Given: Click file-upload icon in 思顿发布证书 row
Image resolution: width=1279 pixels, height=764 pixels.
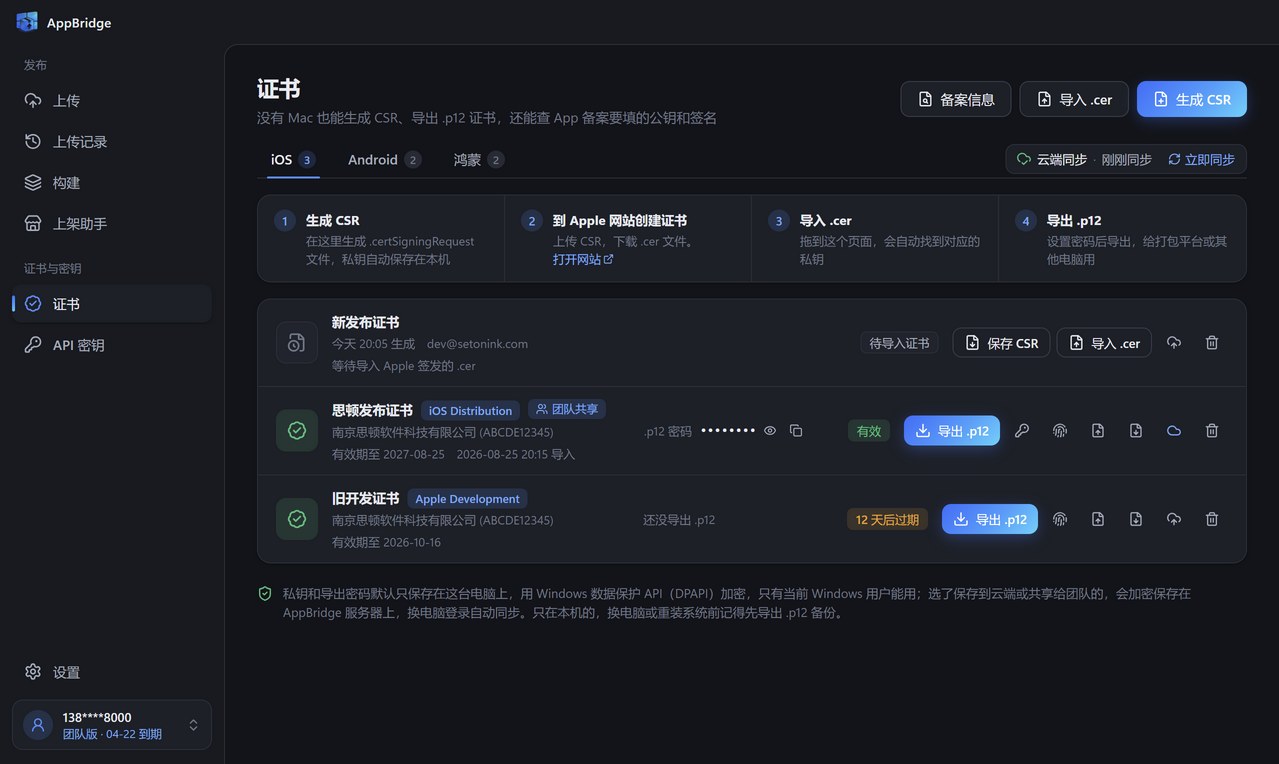Looking at the screenshot, I should [x=1098, y=431].
